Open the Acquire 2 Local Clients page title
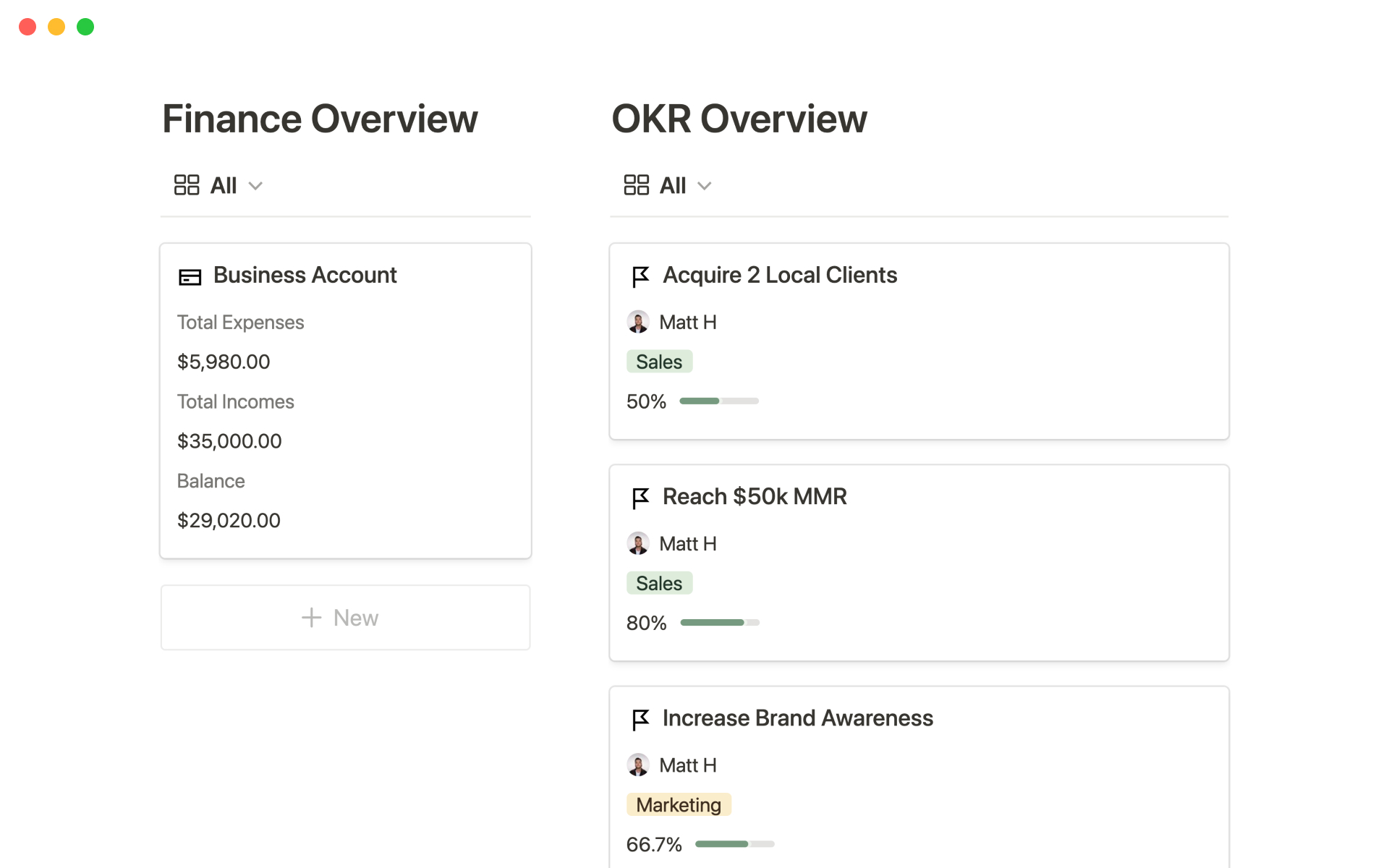Viewport: 1389px width, 868px height. click(779, 276)
